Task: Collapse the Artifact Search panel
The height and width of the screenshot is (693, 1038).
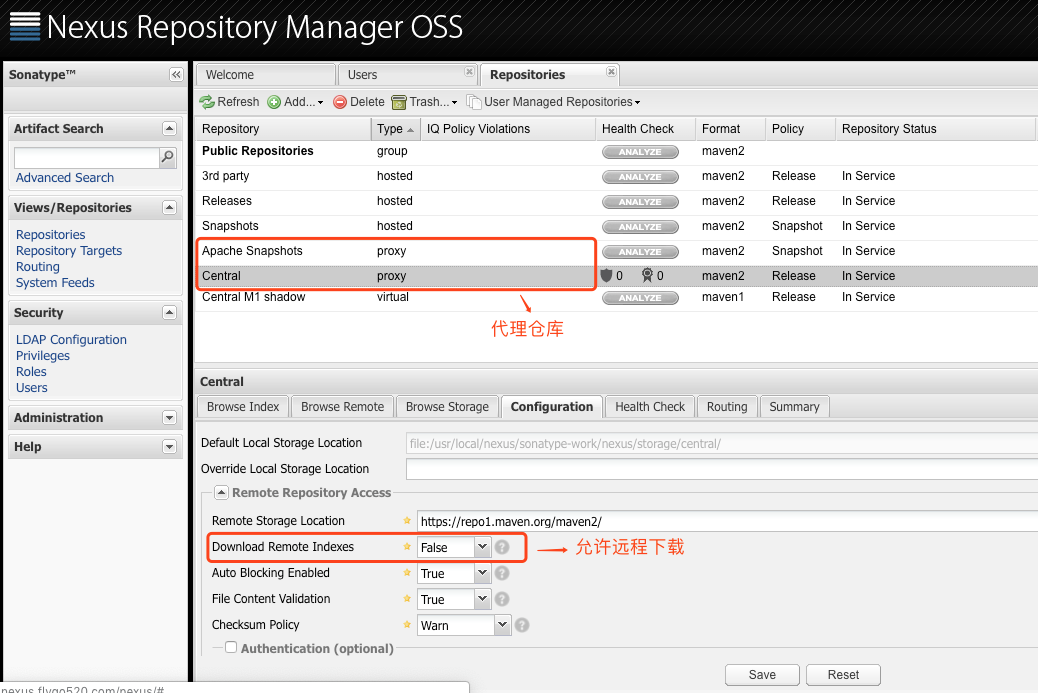Action: tap(169, 128)
